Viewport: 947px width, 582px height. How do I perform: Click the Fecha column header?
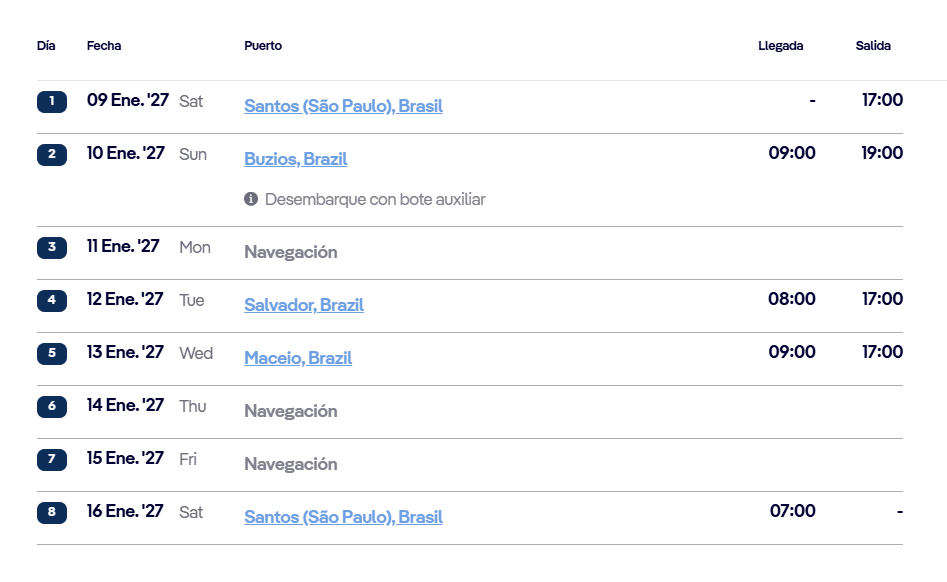coord(104,46)
